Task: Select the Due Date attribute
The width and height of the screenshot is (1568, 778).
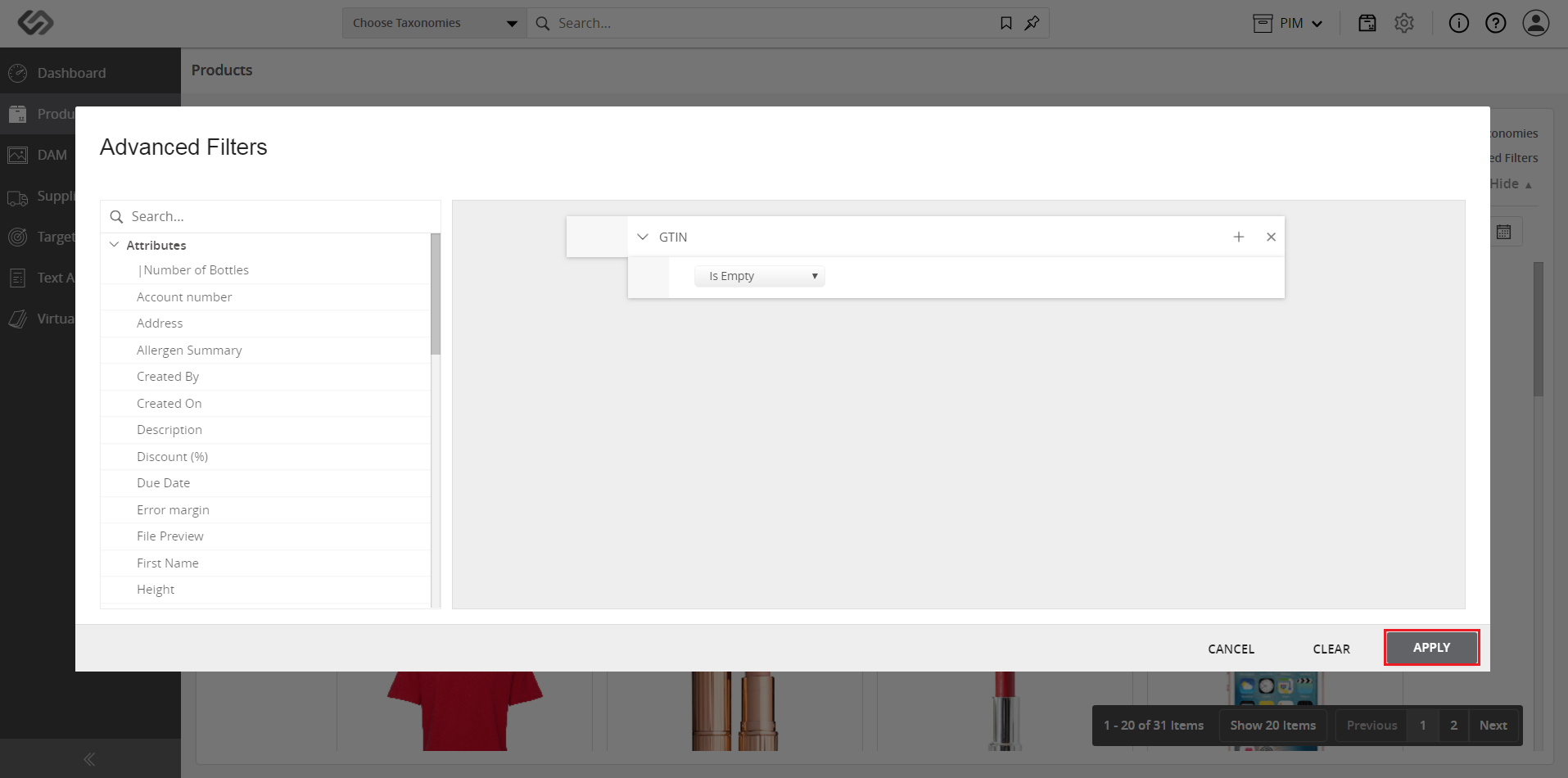Action: tap(265, 483)
